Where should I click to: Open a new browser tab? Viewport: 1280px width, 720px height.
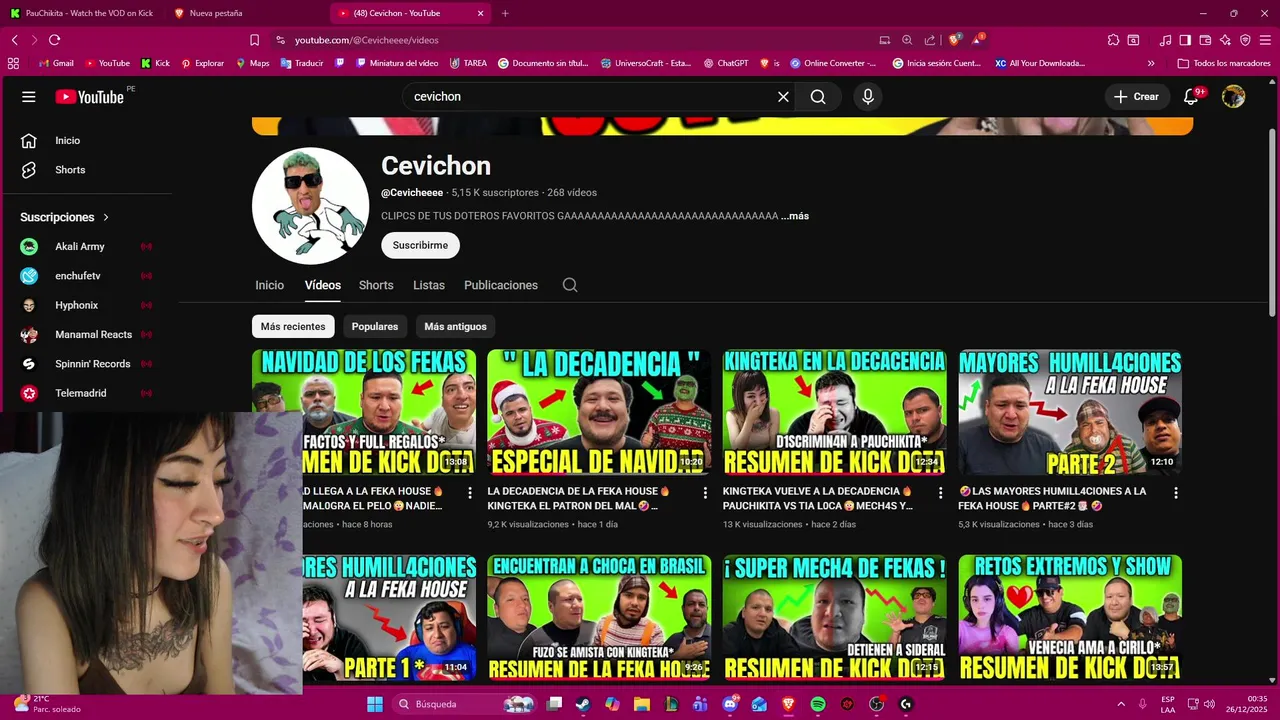[505, 13]
